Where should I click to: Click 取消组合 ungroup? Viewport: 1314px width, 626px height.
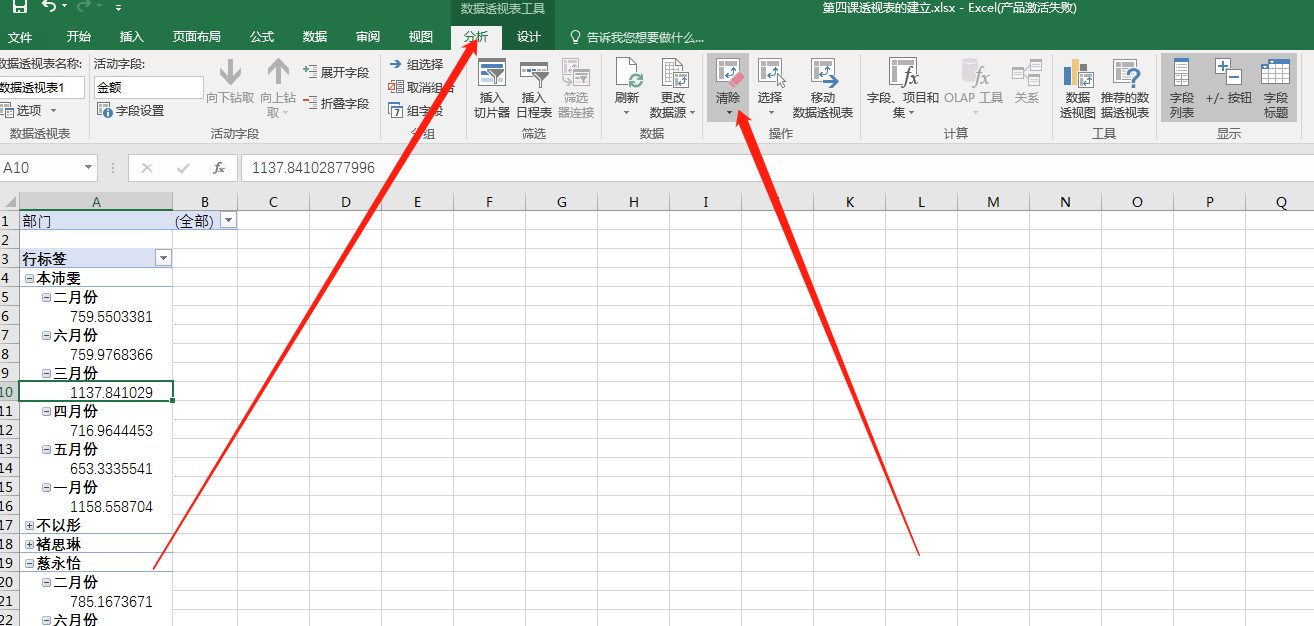pos(420,88)
